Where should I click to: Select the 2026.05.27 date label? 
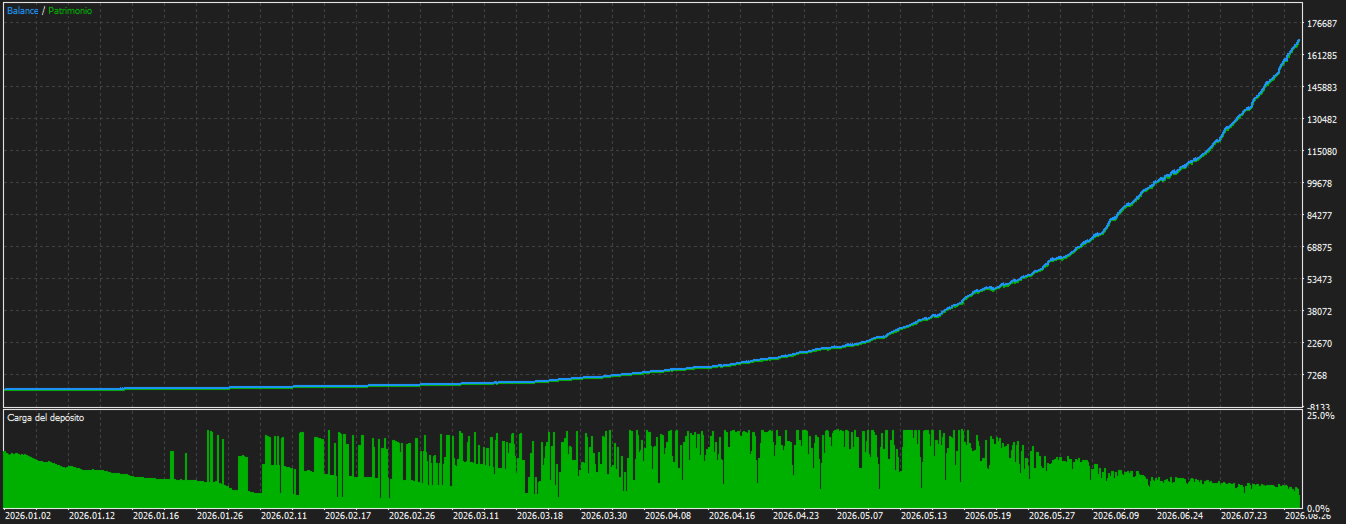click(1052, 517)
